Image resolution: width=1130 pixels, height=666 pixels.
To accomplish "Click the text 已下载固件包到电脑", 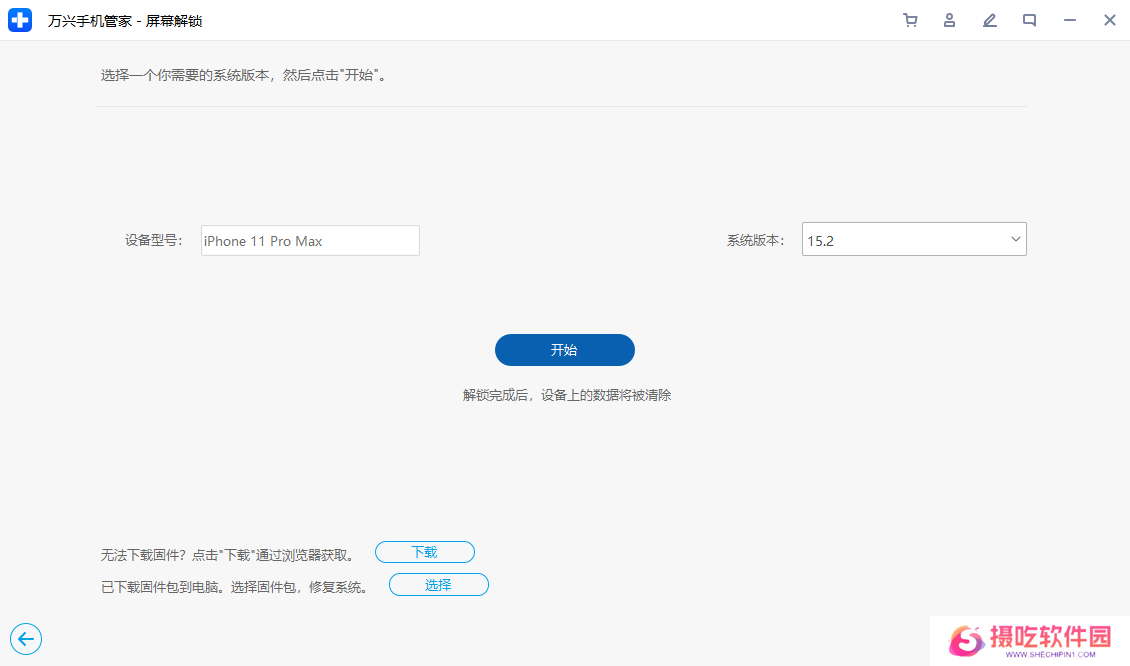I will point(160,587).
